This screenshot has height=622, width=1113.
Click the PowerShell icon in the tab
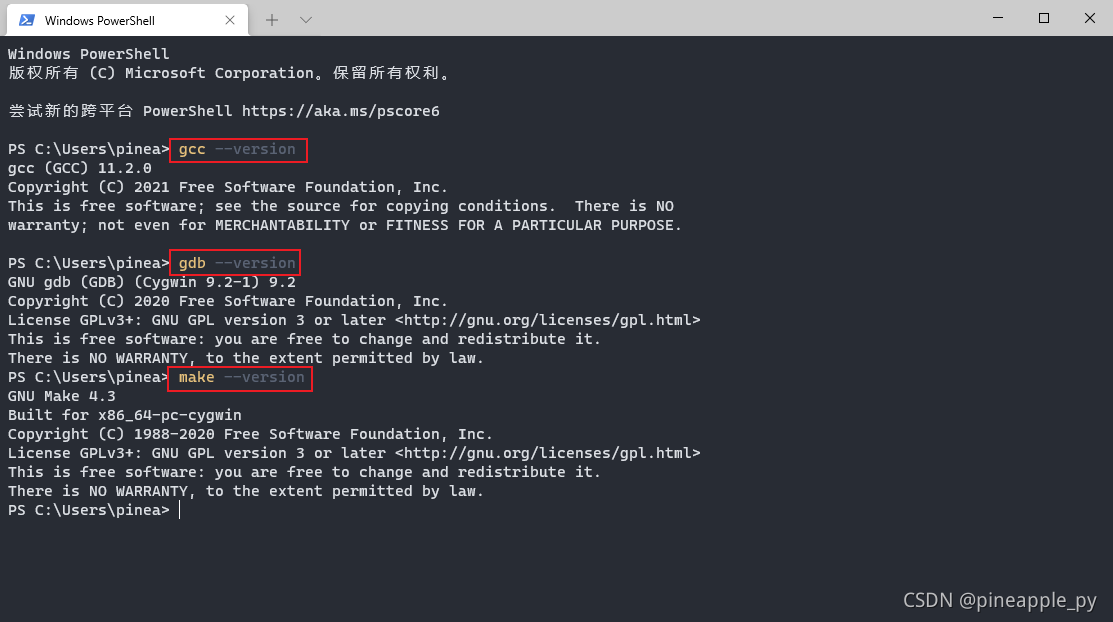27,20
